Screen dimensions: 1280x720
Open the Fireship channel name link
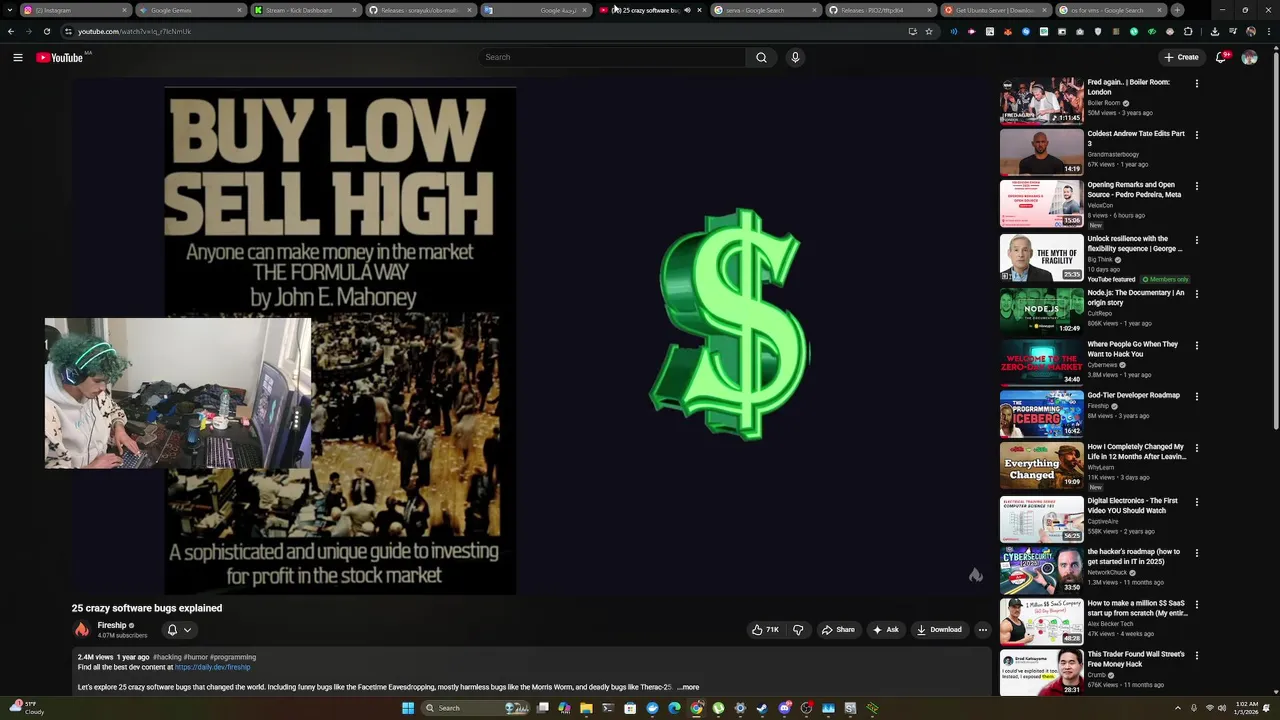[x=112, y=625]
